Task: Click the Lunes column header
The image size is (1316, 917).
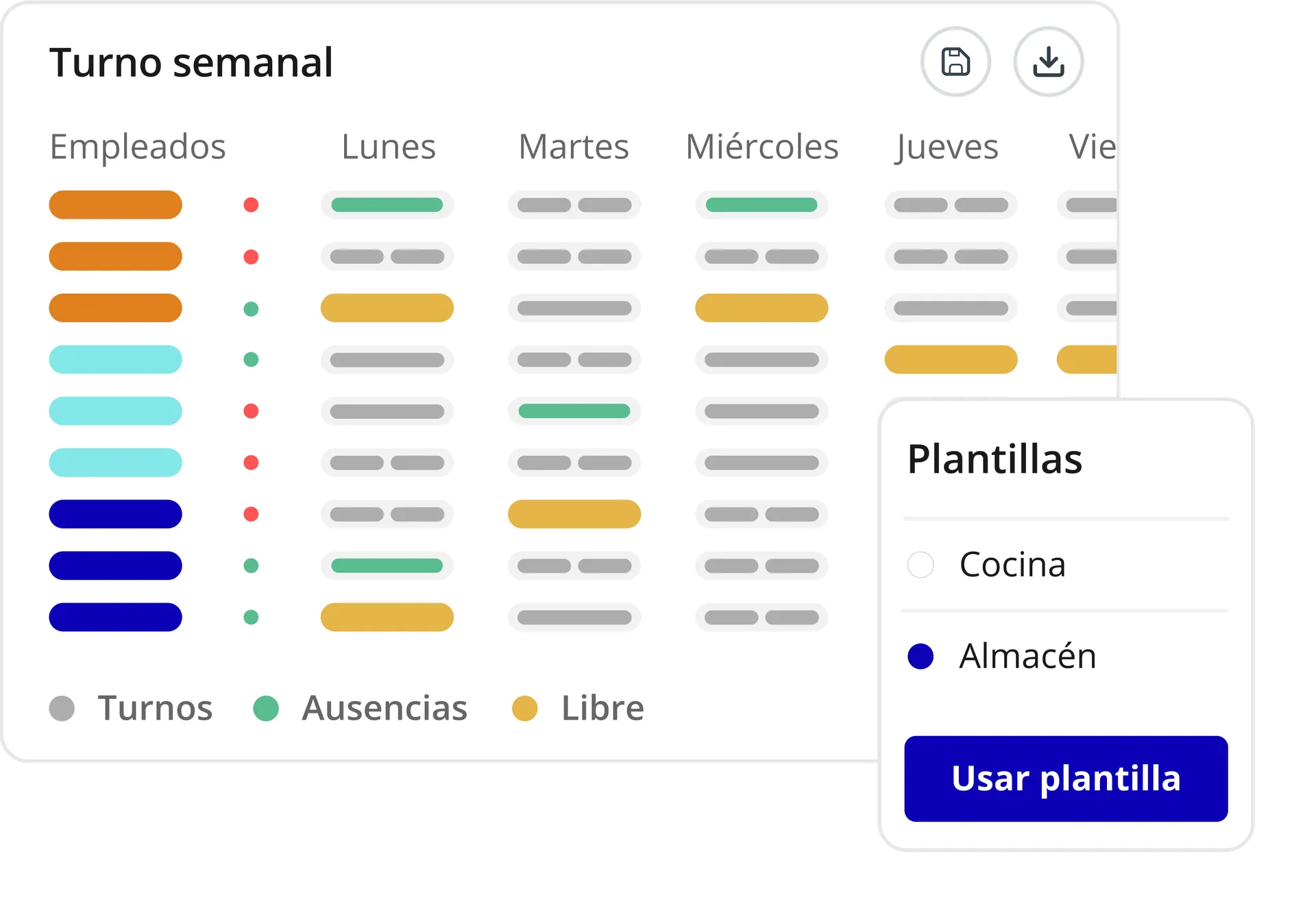Action: tap(389, 147)
